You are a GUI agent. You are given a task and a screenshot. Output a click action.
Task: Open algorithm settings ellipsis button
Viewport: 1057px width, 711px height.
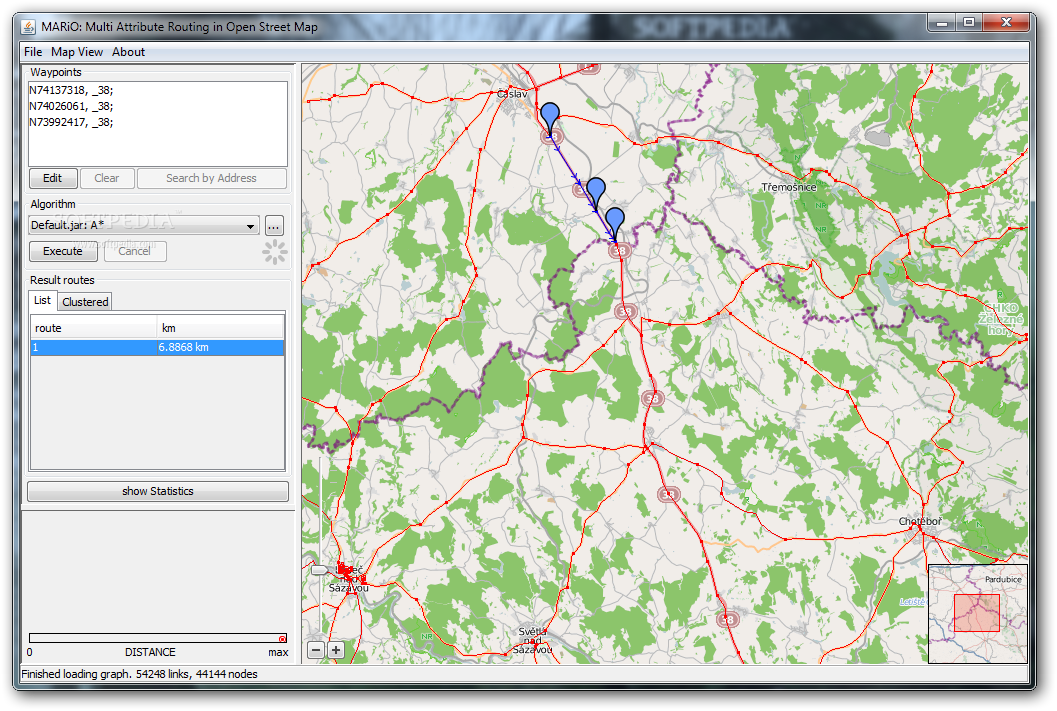(274, 226)
